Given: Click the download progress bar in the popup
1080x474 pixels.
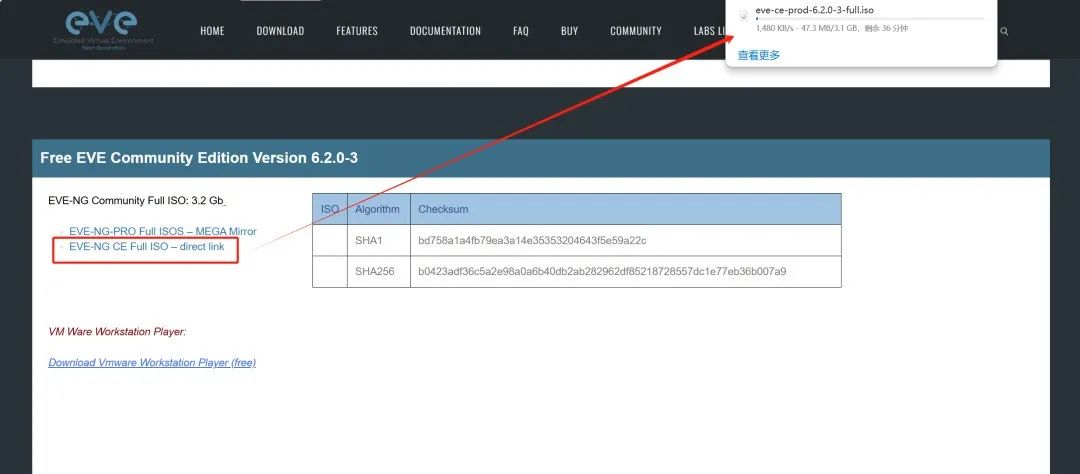Looking at the screenshot, I should tap(869, 19).
